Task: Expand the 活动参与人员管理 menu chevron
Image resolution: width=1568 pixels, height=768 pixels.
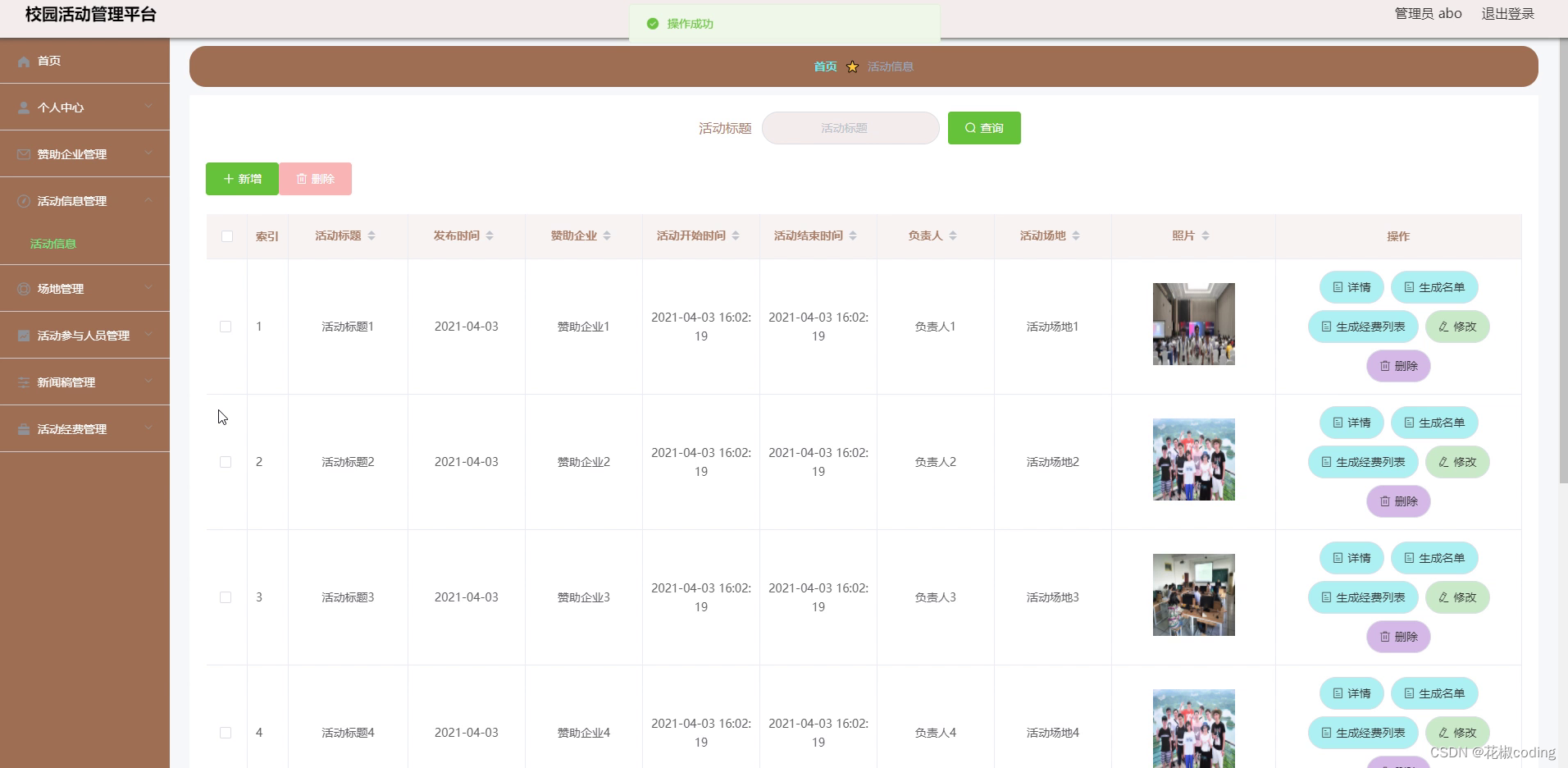Action: click(x=148, y=334)
